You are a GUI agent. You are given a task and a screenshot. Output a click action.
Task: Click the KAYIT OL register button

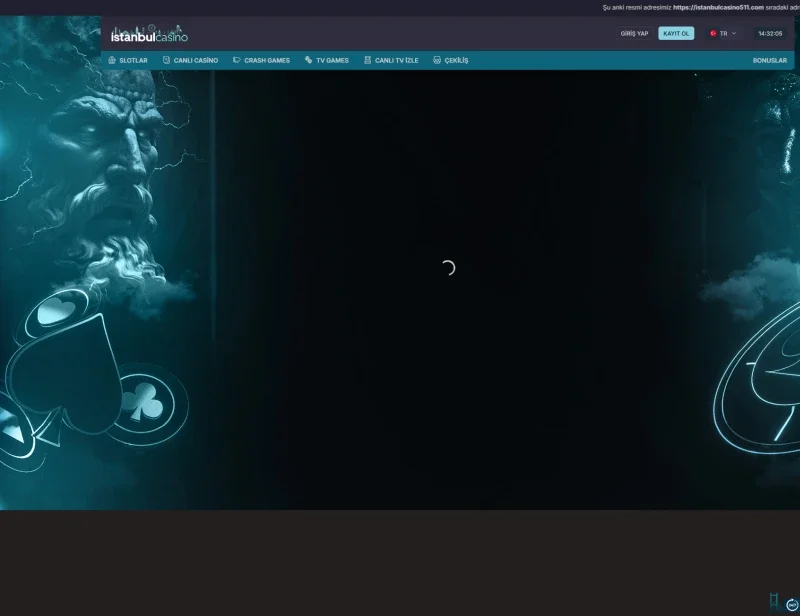(x=676, y=34)
